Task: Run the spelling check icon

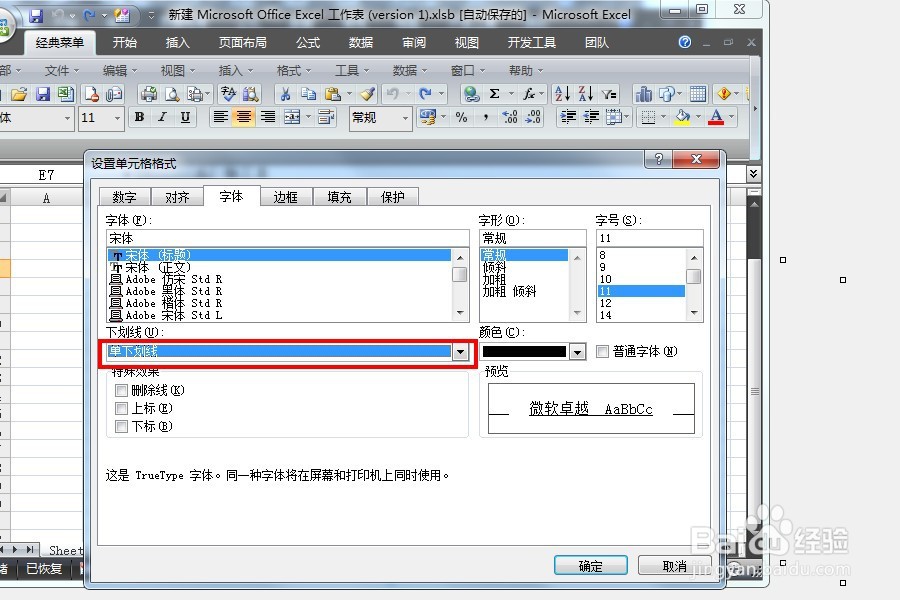Action: pyautogui.click(x=228, y=94)
